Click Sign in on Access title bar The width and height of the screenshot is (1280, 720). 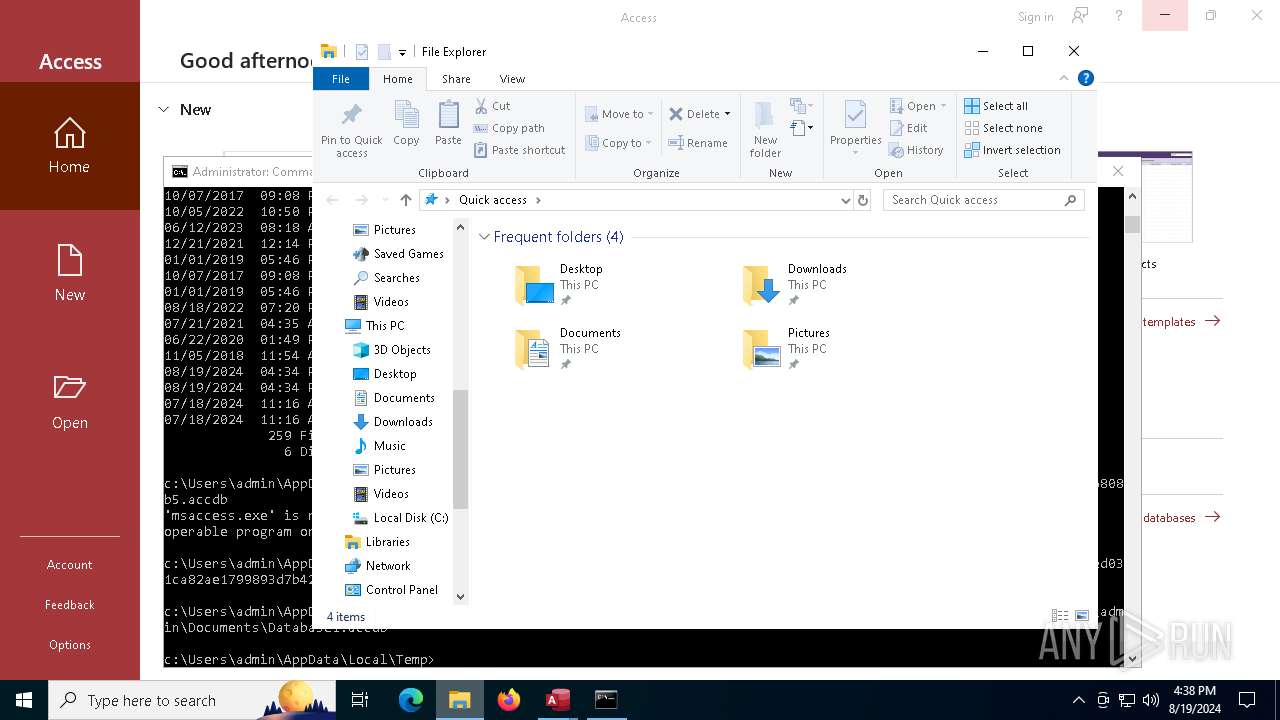(1035, 17)
